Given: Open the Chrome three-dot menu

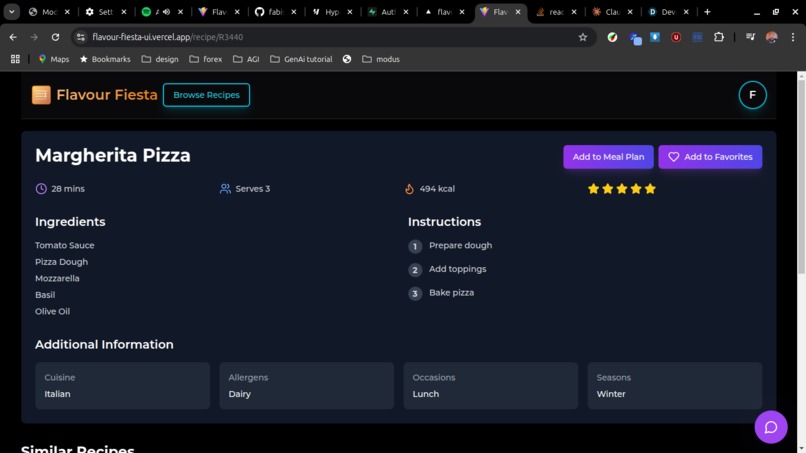Looking at the screenshot, I should 793,37.
